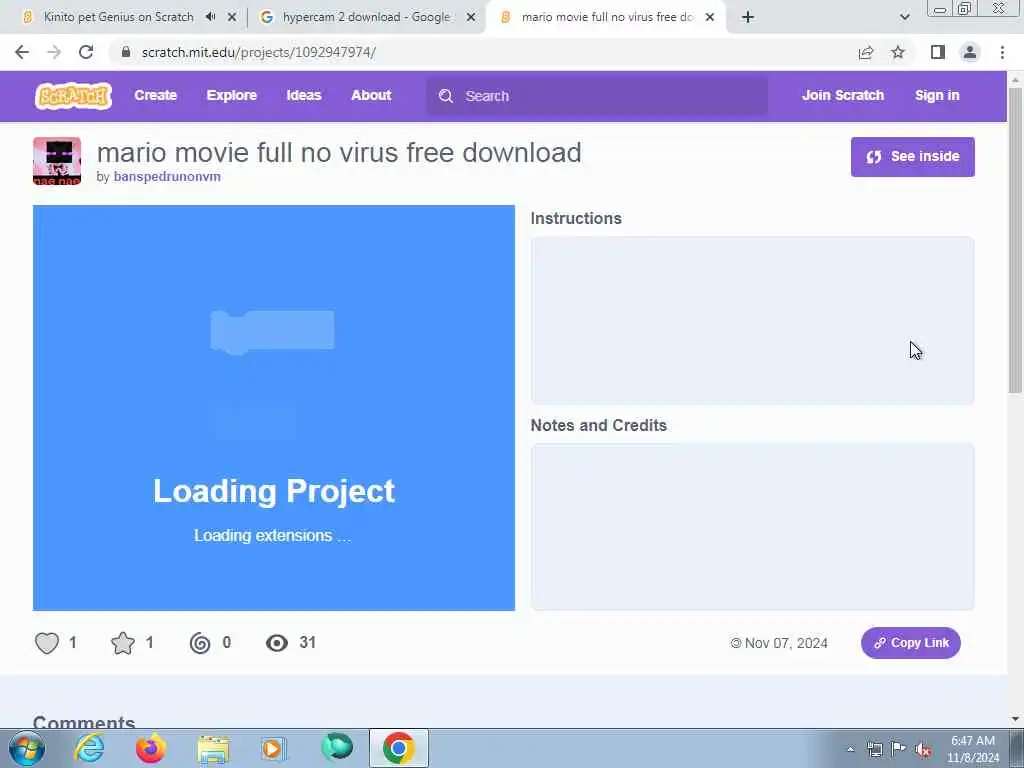Image resolution: width=1024 pixels, height=768 pixels.
Task: Open Windows Media Player from the taskbar
Action: (x=274, y=748)
